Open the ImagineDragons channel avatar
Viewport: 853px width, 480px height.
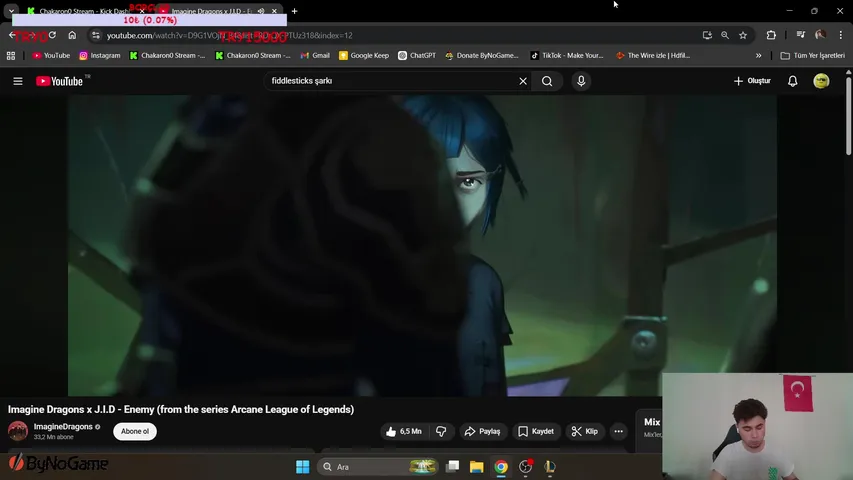coord(18,431)
